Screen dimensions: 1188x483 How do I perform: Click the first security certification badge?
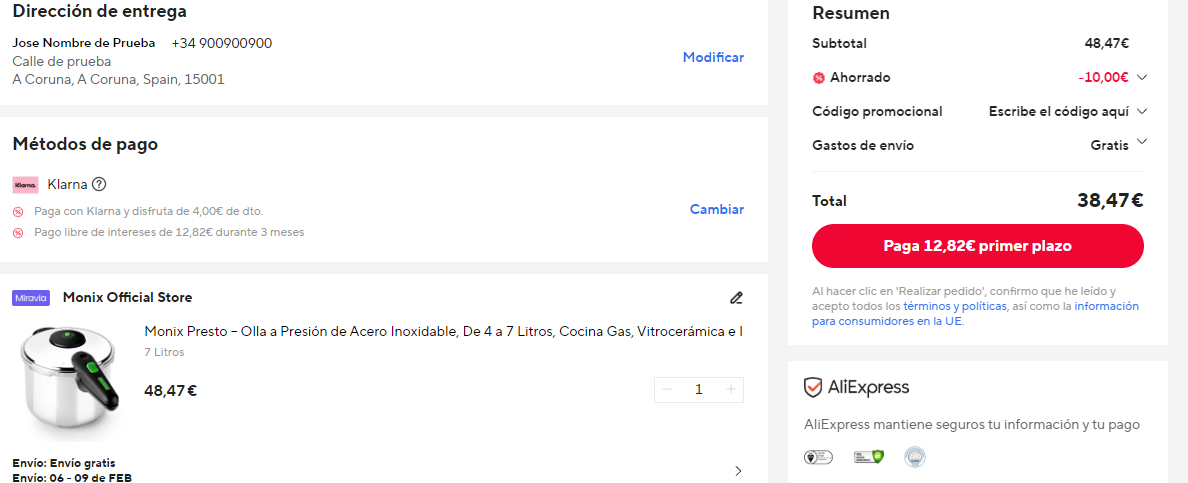[818, 456]
